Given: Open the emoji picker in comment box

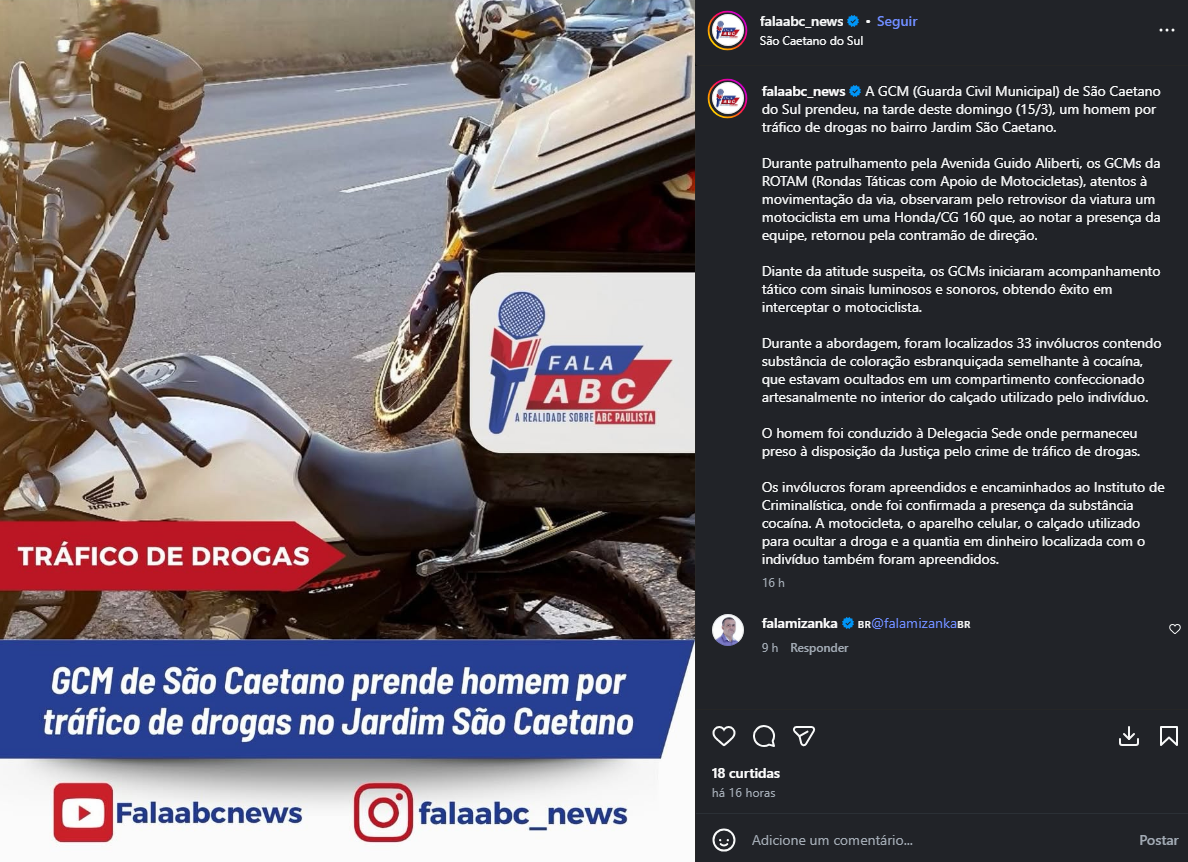Looking at the screenshot, I should pyautogui.click(x=724, y=840).
